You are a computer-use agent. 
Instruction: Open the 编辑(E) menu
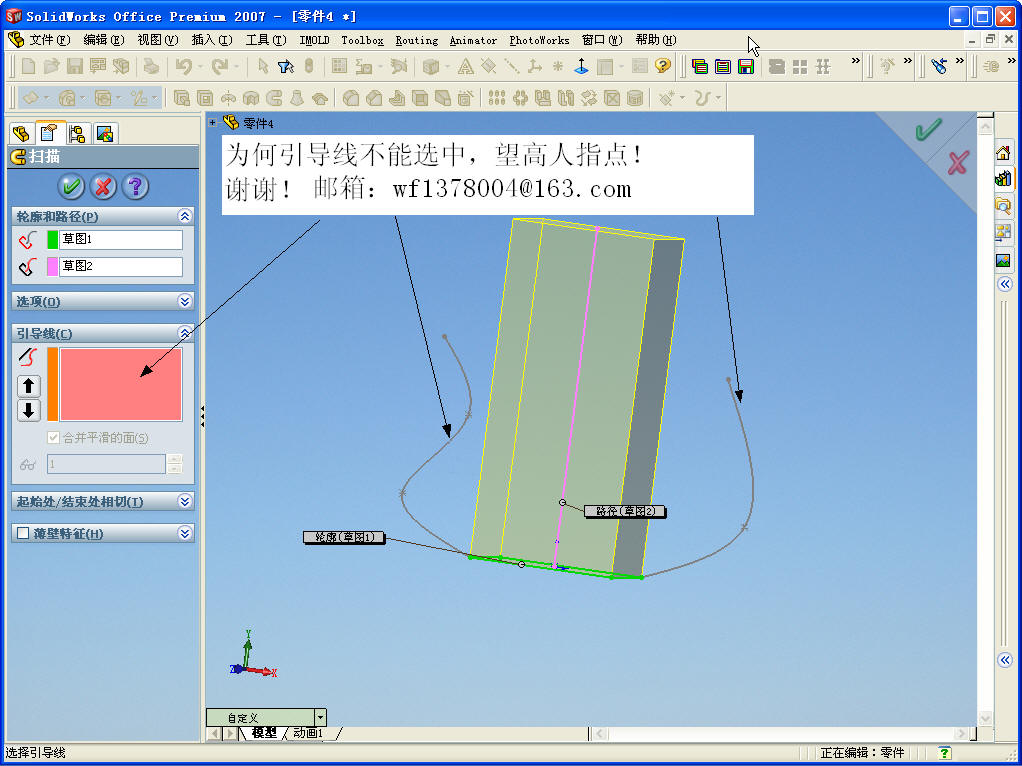[x=104, y=40]
